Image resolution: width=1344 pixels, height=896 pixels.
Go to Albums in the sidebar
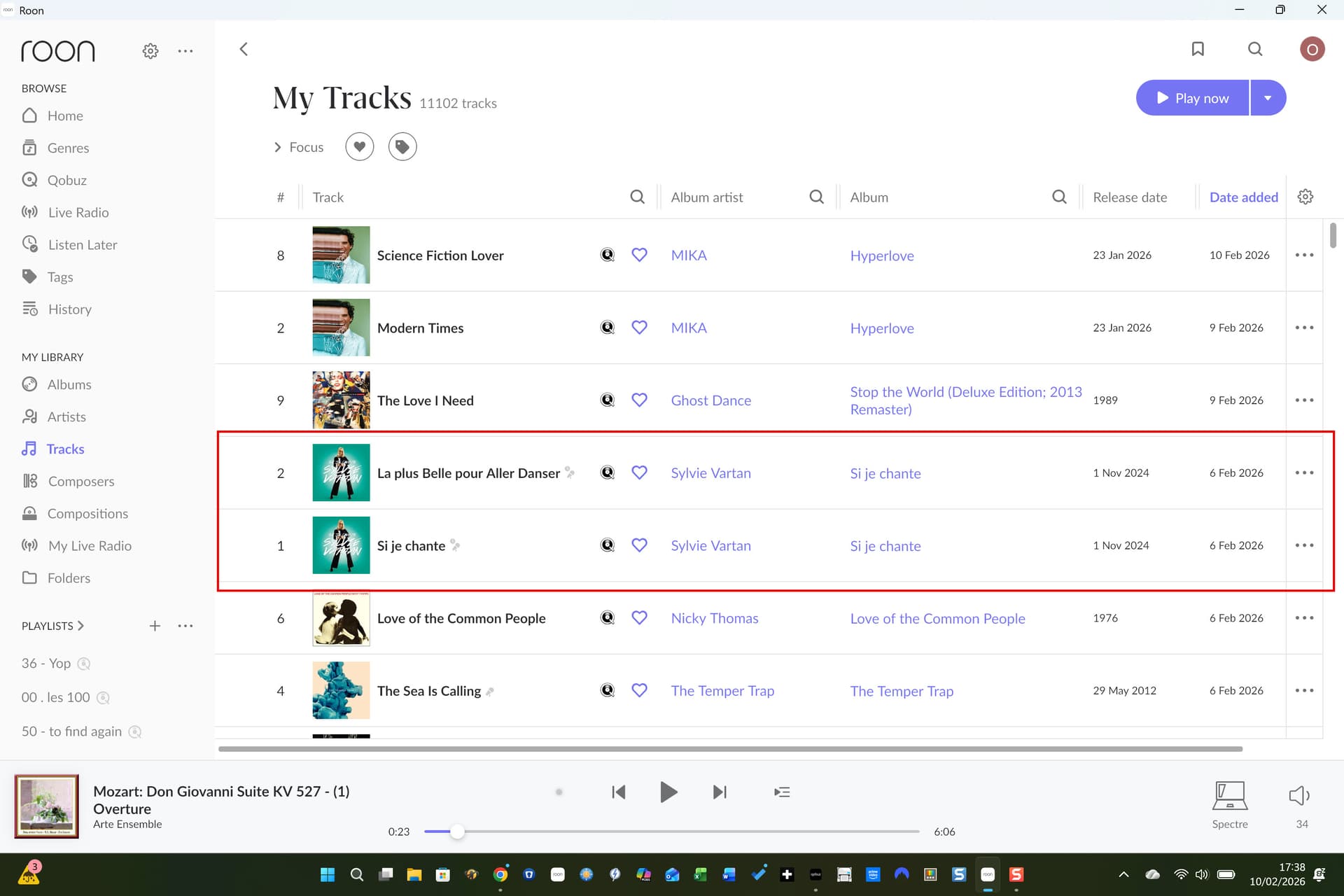click(69, 384)
